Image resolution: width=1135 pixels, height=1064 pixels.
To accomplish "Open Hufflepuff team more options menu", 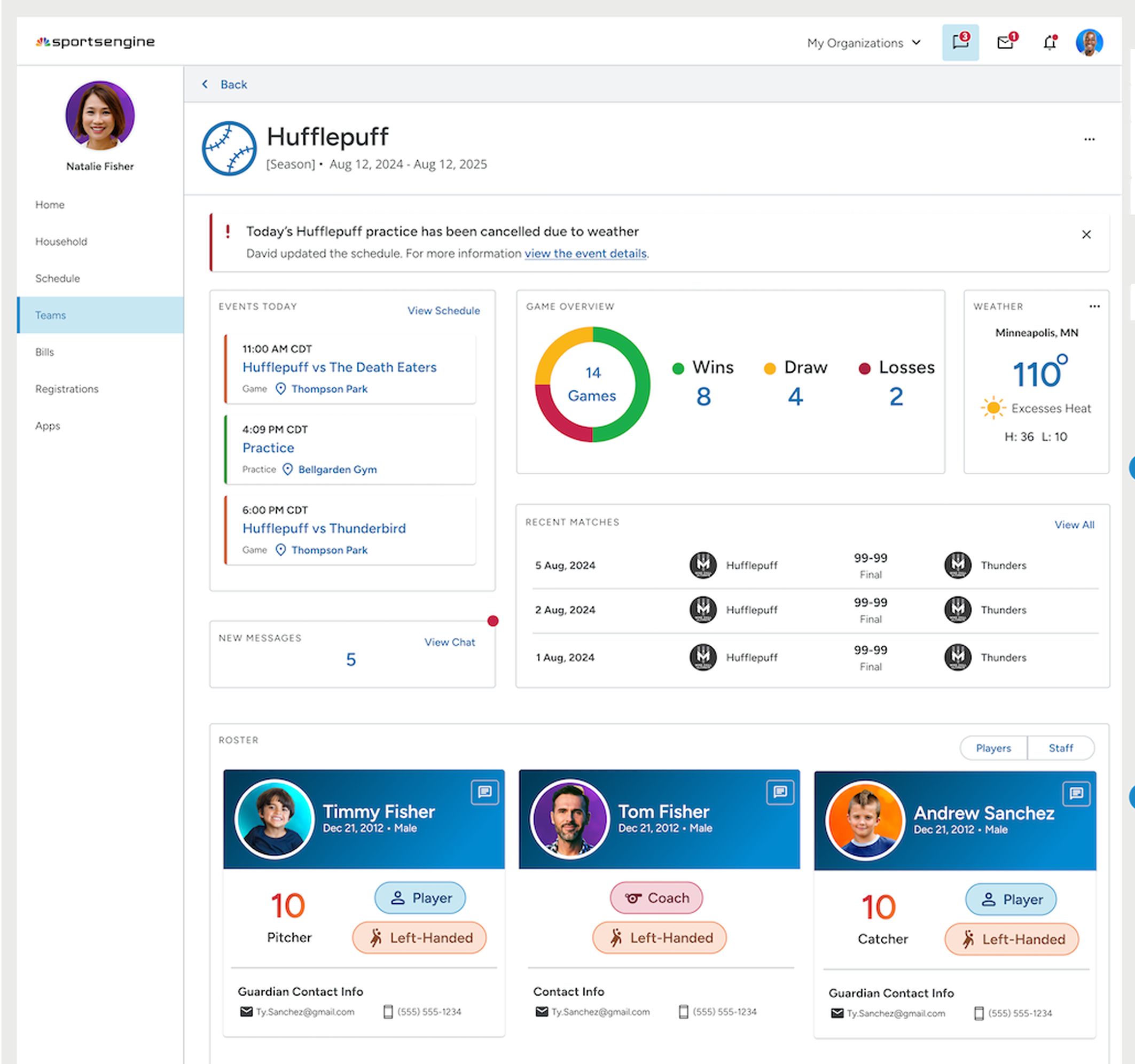I will coord(1089,139).
